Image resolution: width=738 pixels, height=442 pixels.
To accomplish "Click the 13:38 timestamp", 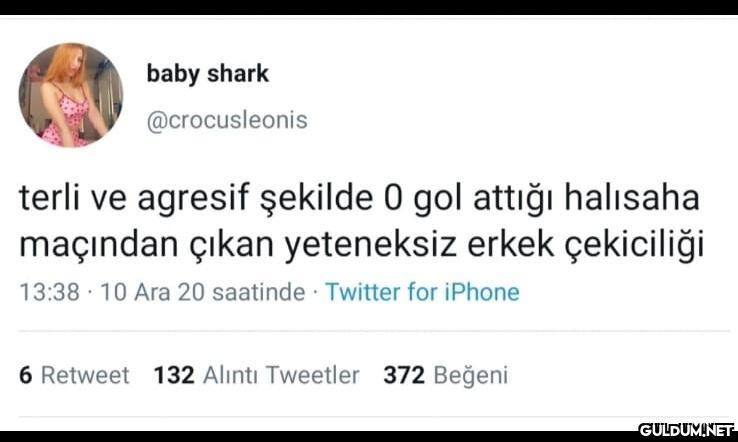I will point(49,292).
